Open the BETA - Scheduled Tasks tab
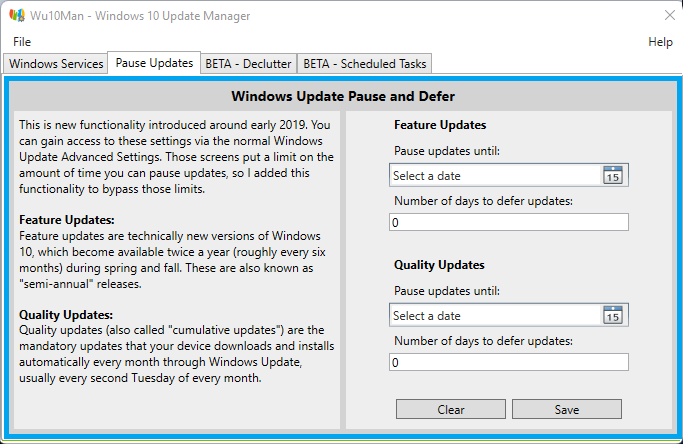This screenshot has height=444, width=683. (x=365, y=64)
